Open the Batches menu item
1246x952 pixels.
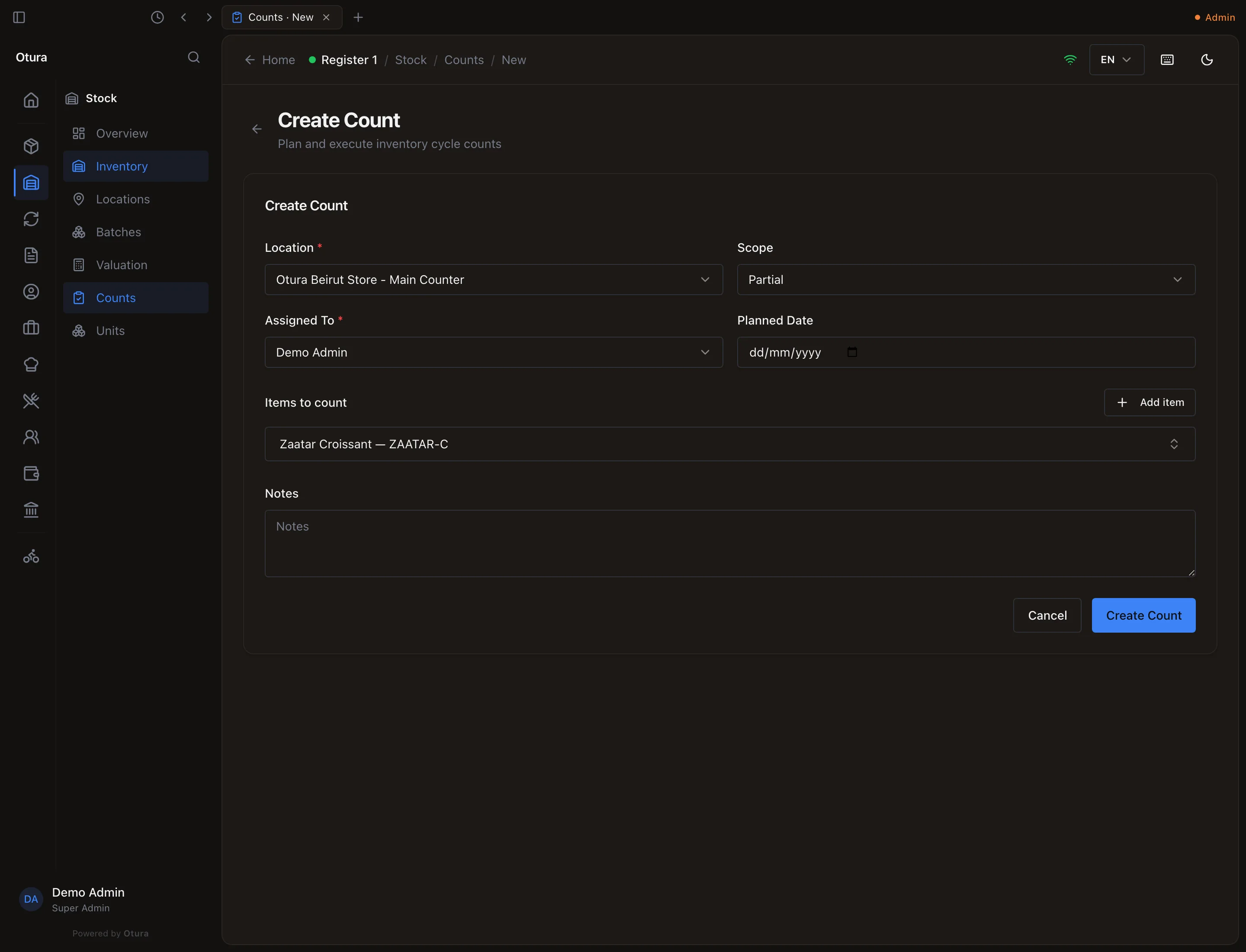136,232
